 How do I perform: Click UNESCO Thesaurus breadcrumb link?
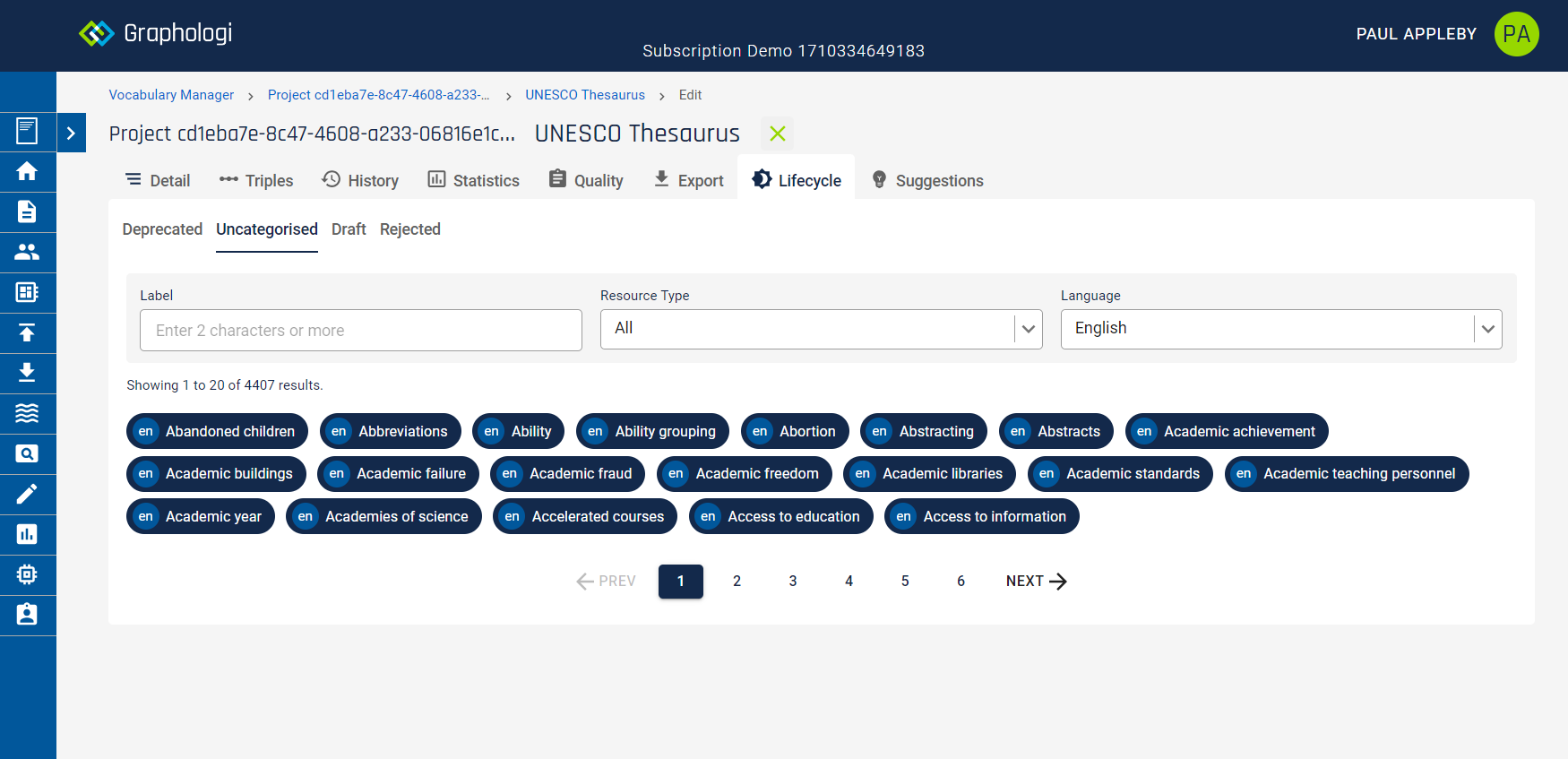pos(585,95)
